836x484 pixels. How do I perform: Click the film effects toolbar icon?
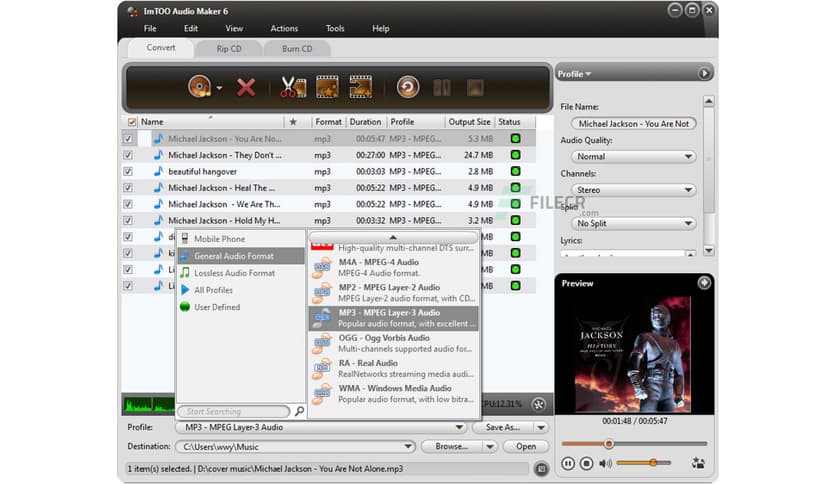tap(327, 87)
